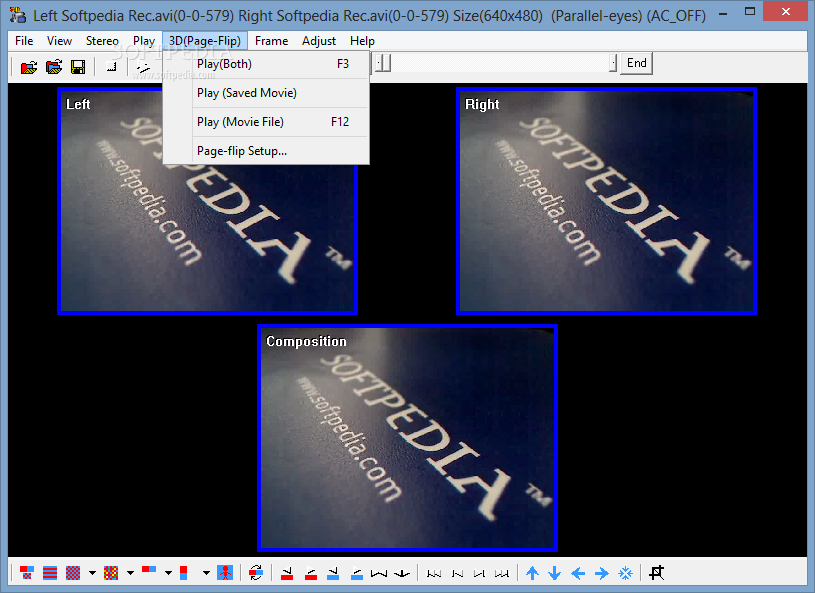Expand the side-by-side dropdown arrow

click(x=168, y=573)
